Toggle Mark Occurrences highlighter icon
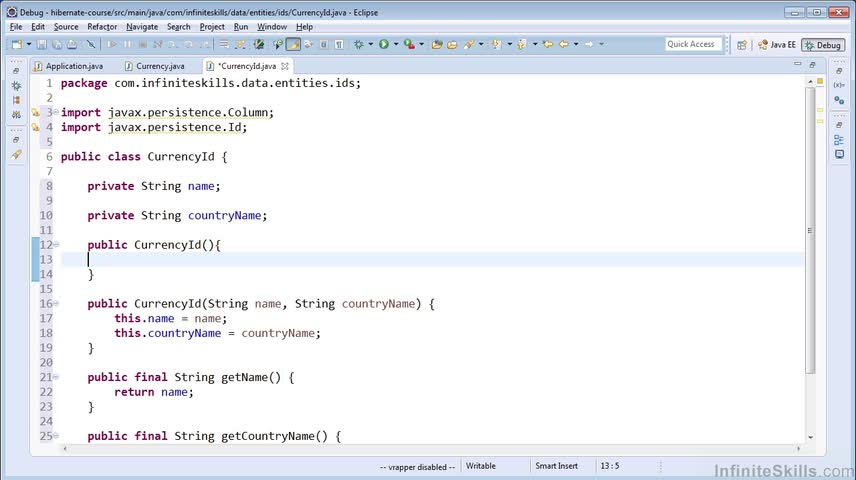This screenshot has height=480, width=856. [x=294, y=44]
